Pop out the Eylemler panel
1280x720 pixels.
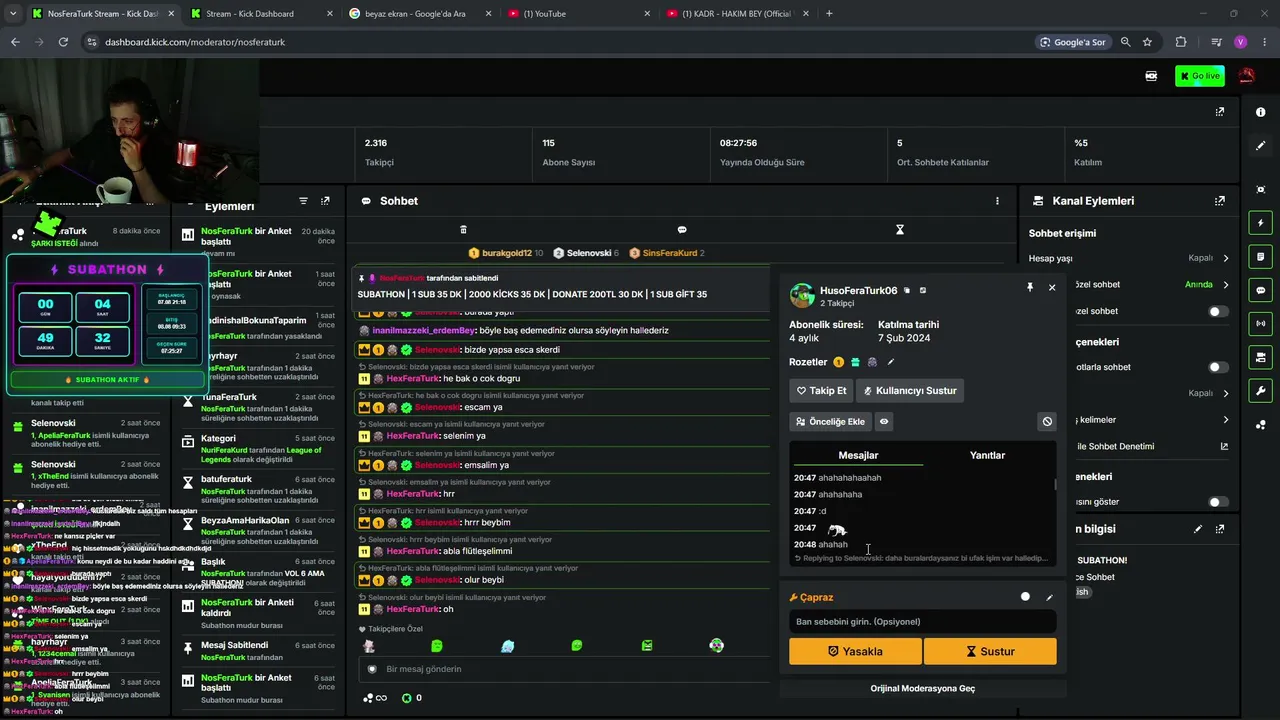point(325,201)
